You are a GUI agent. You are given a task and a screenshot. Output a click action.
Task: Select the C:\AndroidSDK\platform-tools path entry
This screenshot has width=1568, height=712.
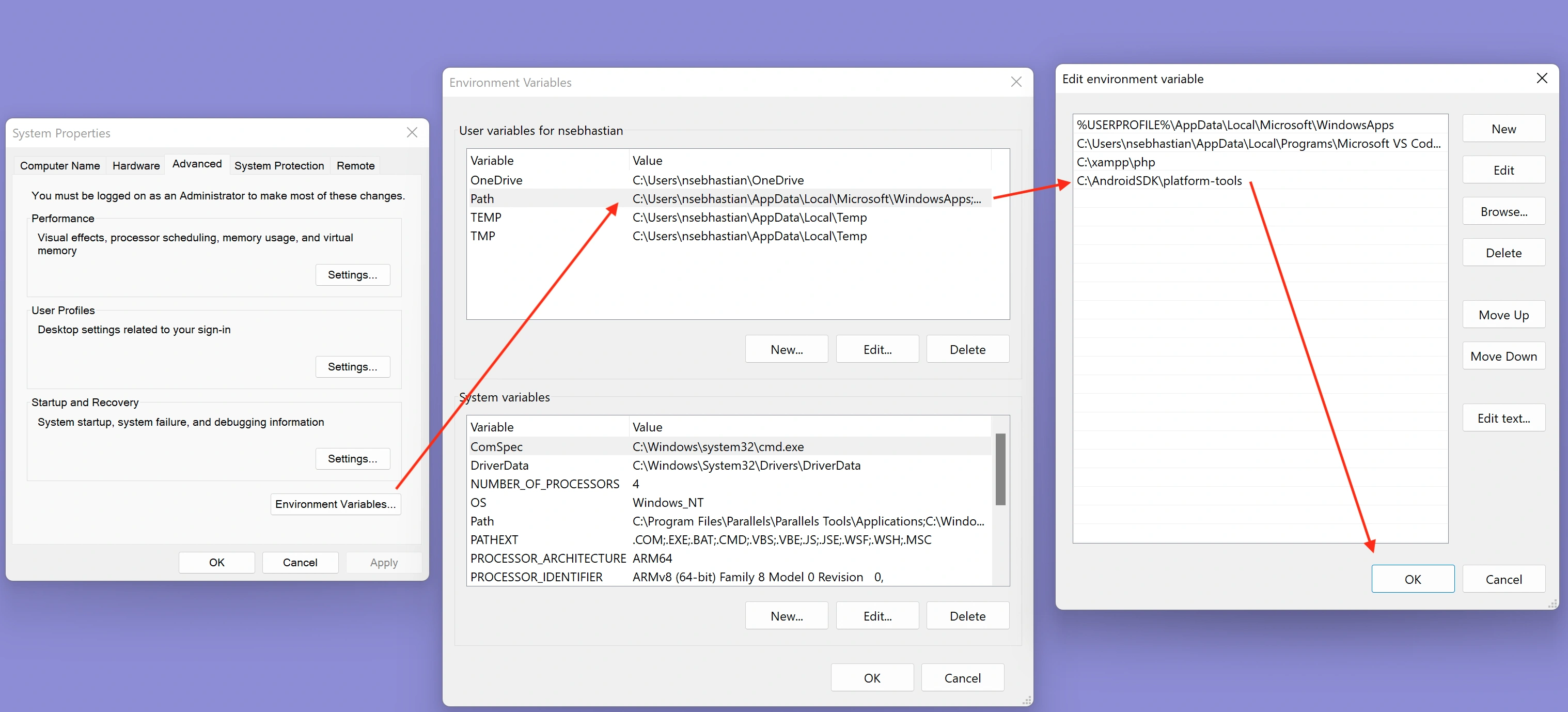[x=1260, y=180]
